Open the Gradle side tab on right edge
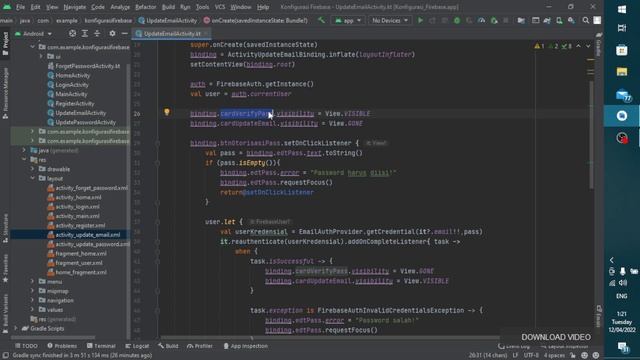This screenshot has height=360, width=640. click(x=599, y=45)
